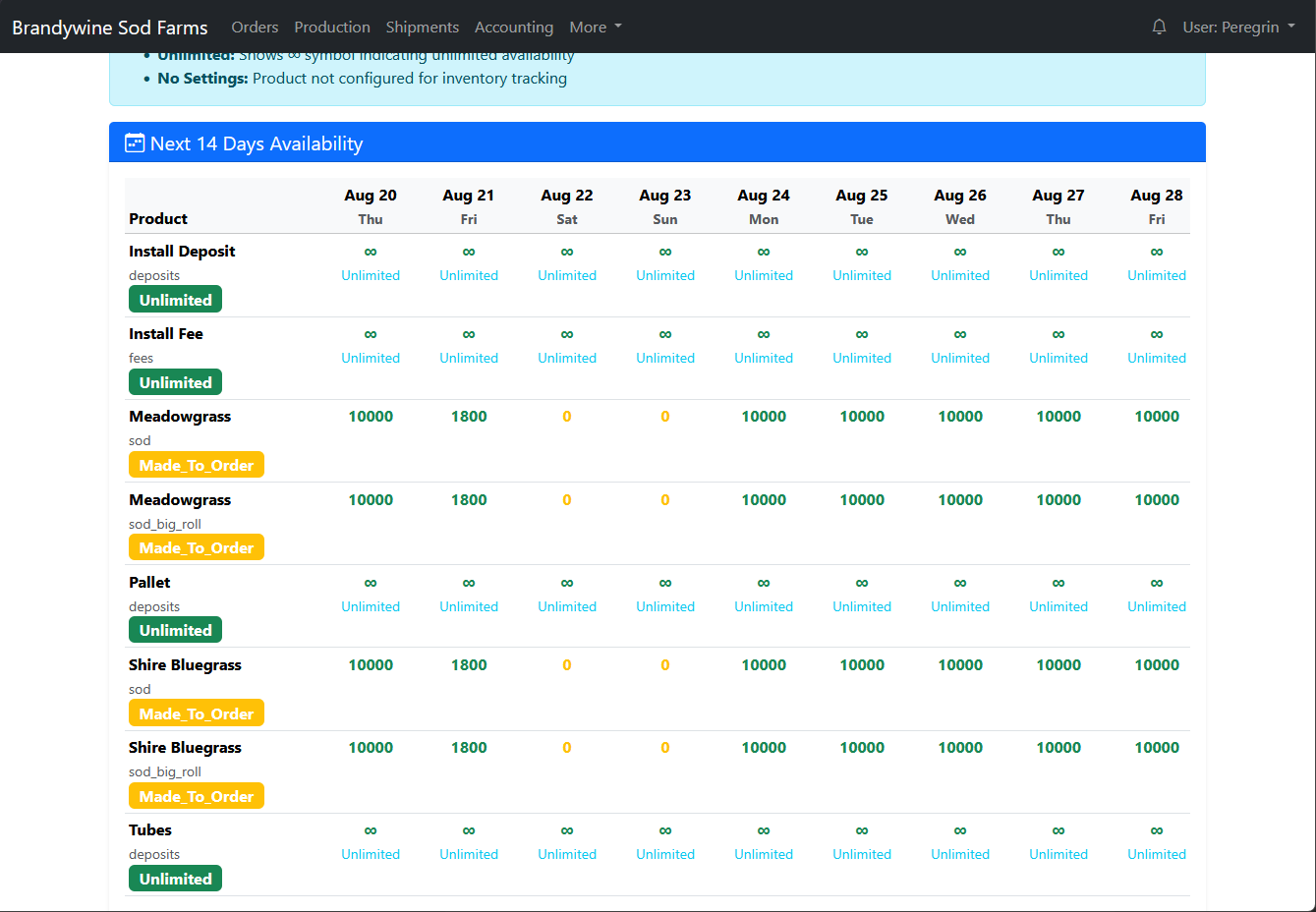Click the Install Fee product name

[166, 333]
